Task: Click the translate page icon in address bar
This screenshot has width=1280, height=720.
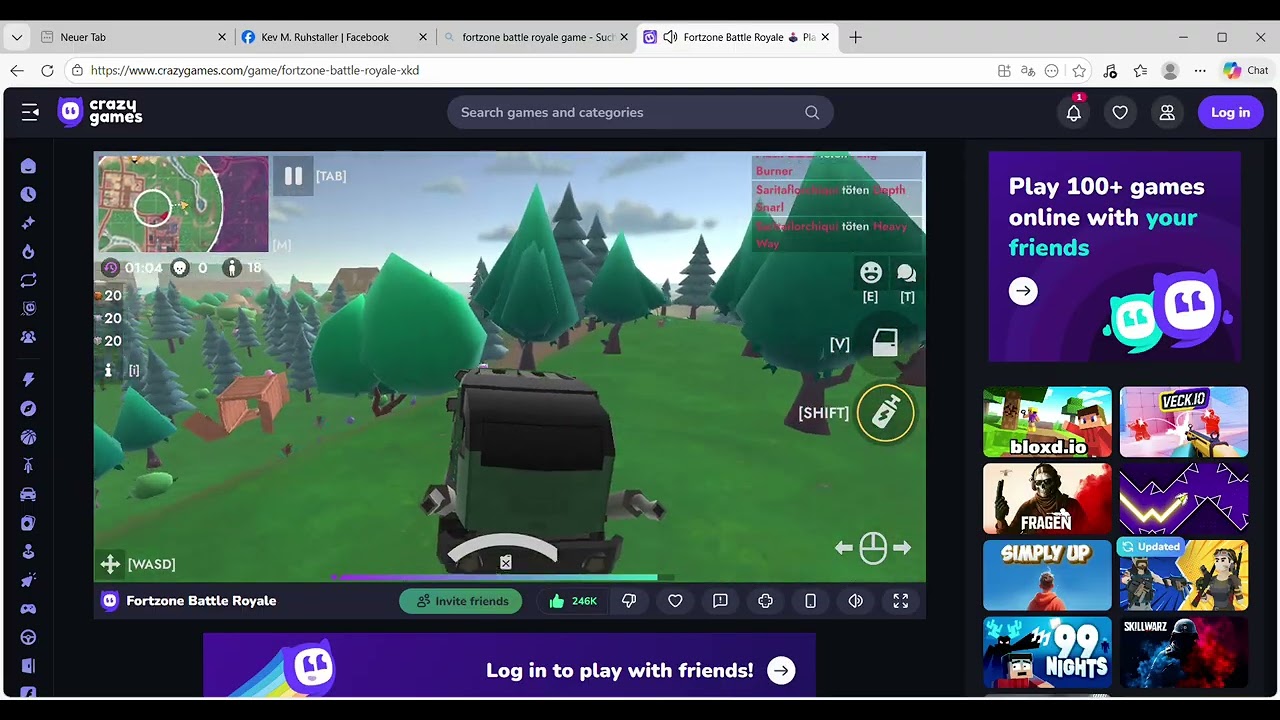Action: click(1028, 71)
